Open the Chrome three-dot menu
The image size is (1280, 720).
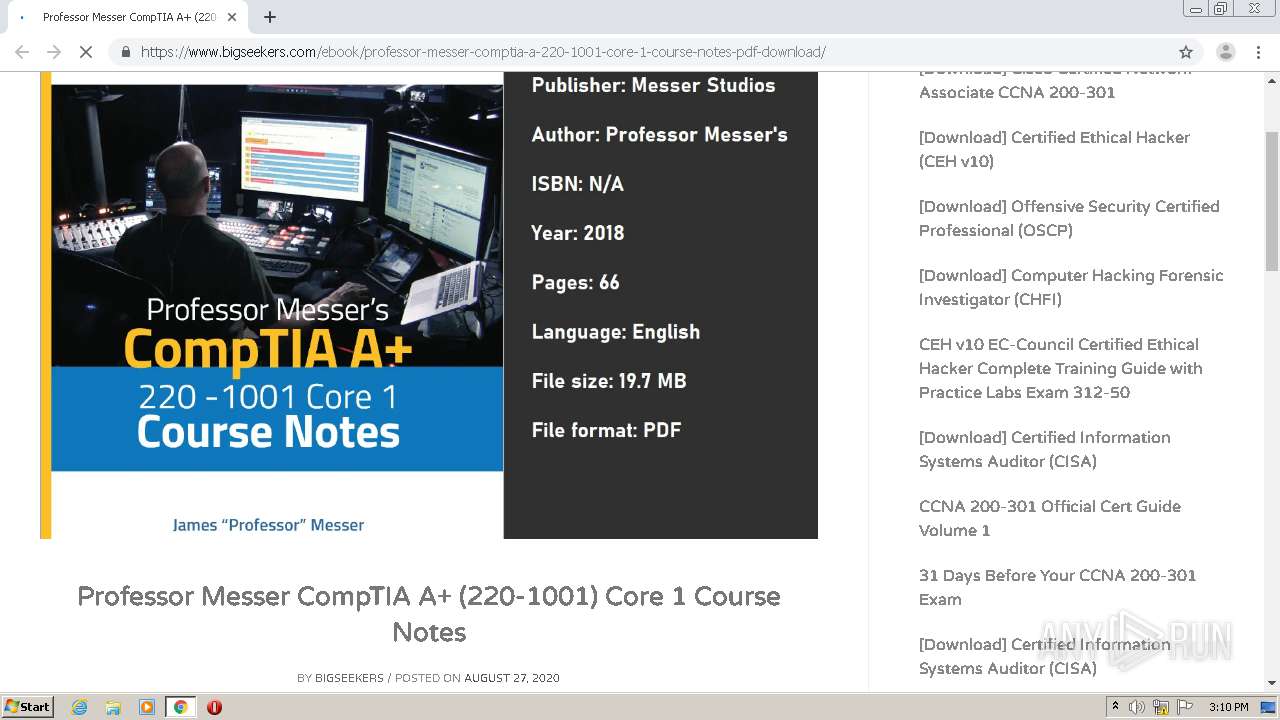(x=1258, y=52)
